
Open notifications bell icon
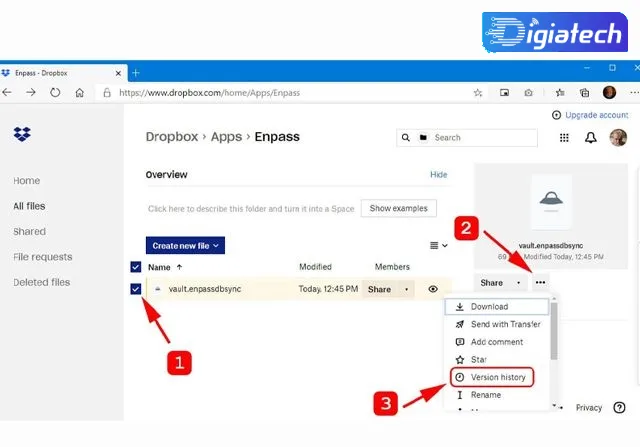(591, 138)
